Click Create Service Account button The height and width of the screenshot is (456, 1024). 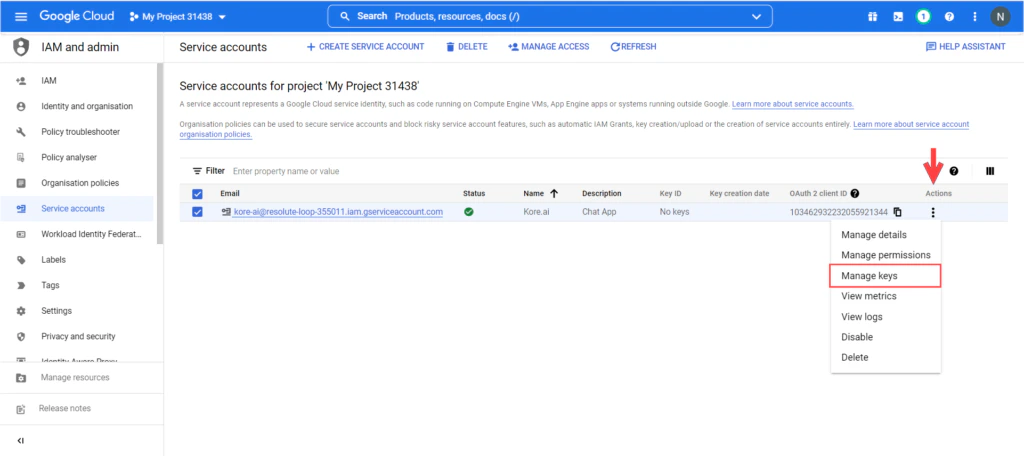[x=366, y=47]
